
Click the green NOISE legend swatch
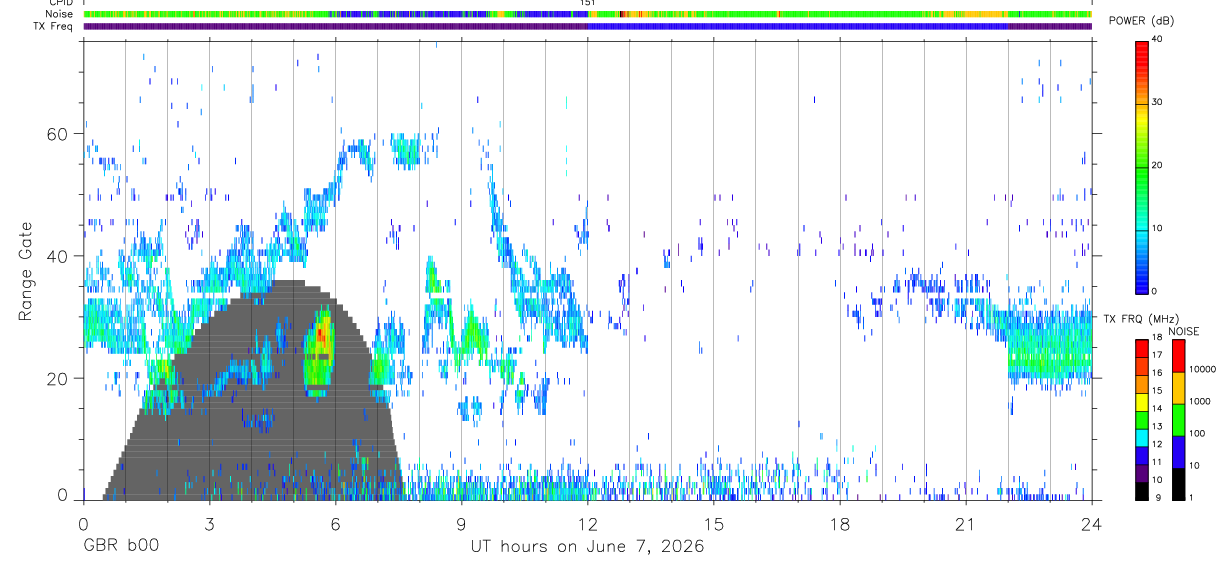tap(1178, 419)
